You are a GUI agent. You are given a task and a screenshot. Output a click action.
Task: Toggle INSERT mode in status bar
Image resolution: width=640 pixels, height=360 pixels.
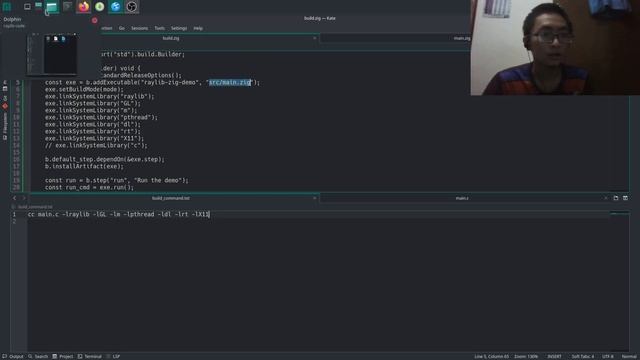pyautogui.click(x=554, y=356)
